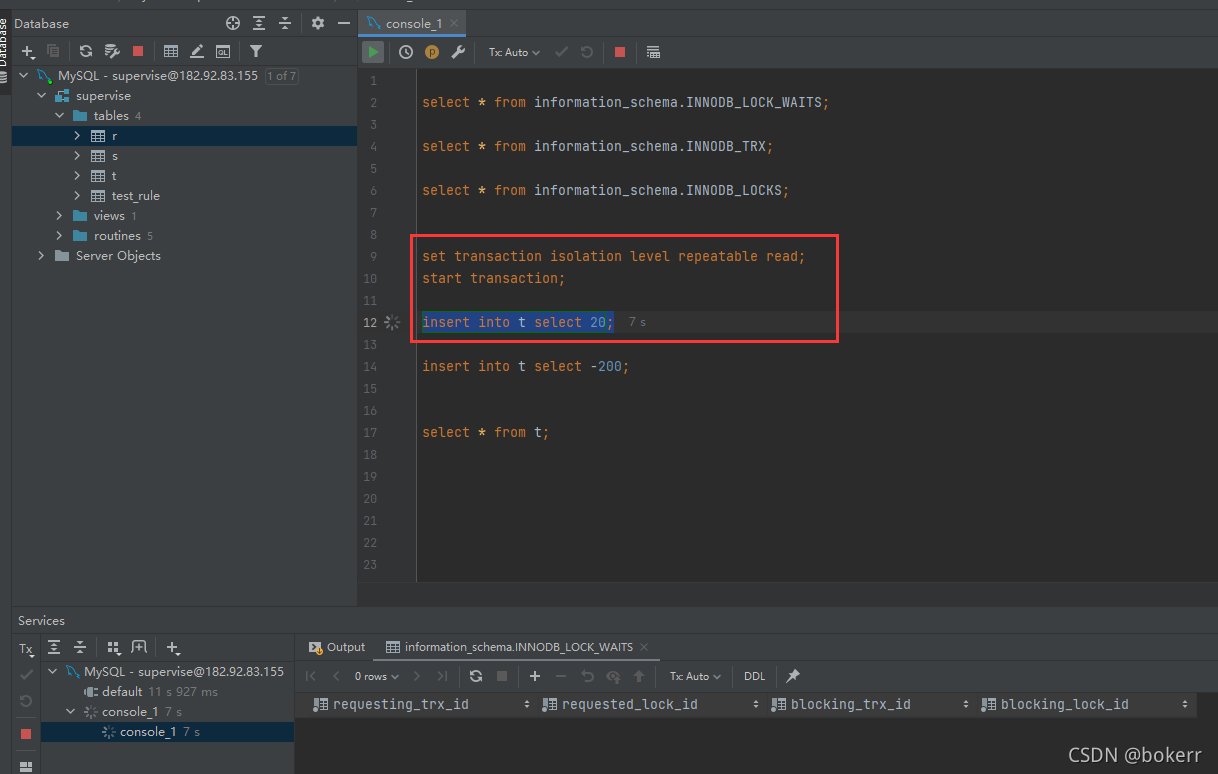
Task: Click the '1 of 7' schemas badge
Action: [281, 76]
